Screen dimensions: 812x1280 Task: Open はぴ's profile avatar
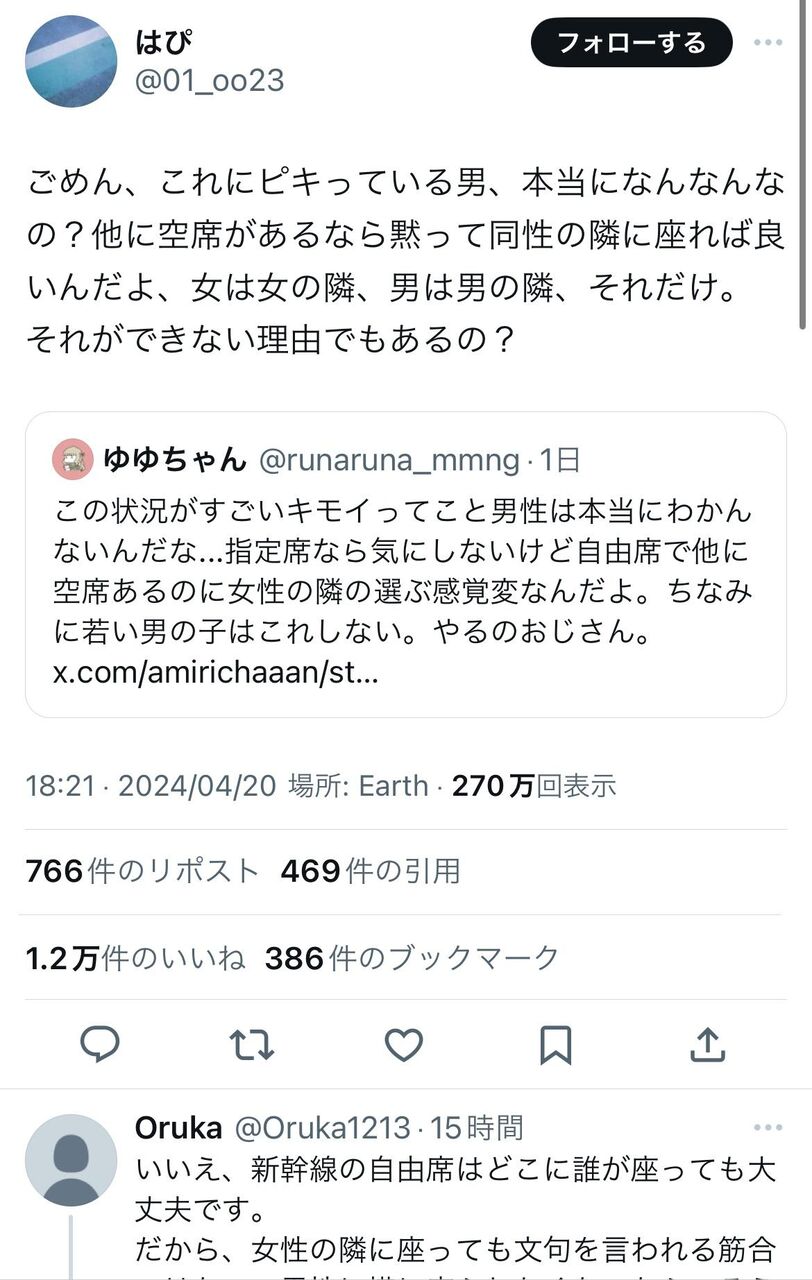pos(71,61)
